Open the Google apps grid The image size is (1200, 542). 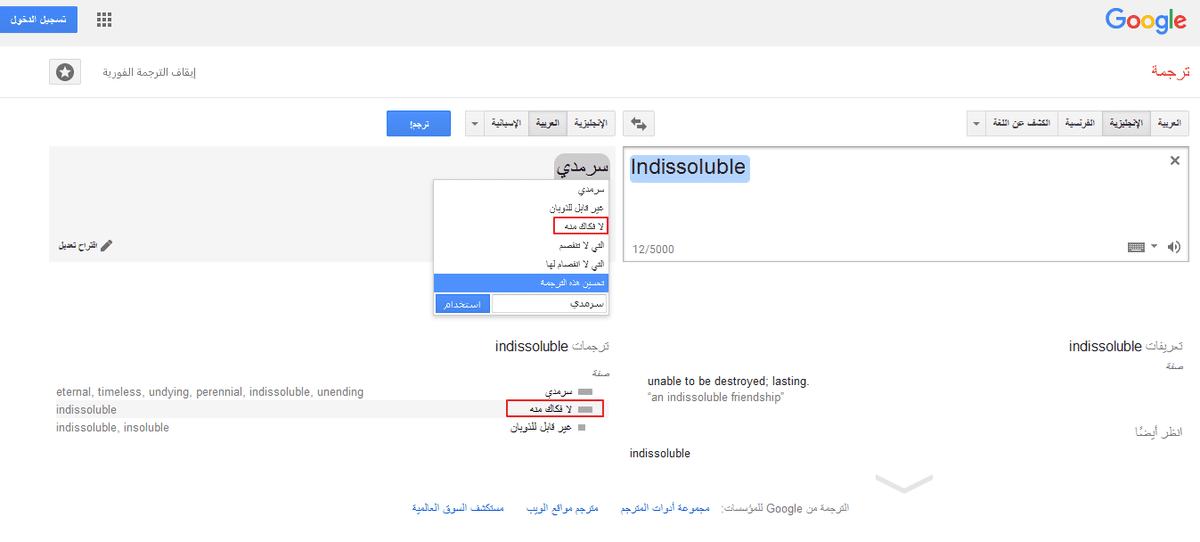point(104,20)
